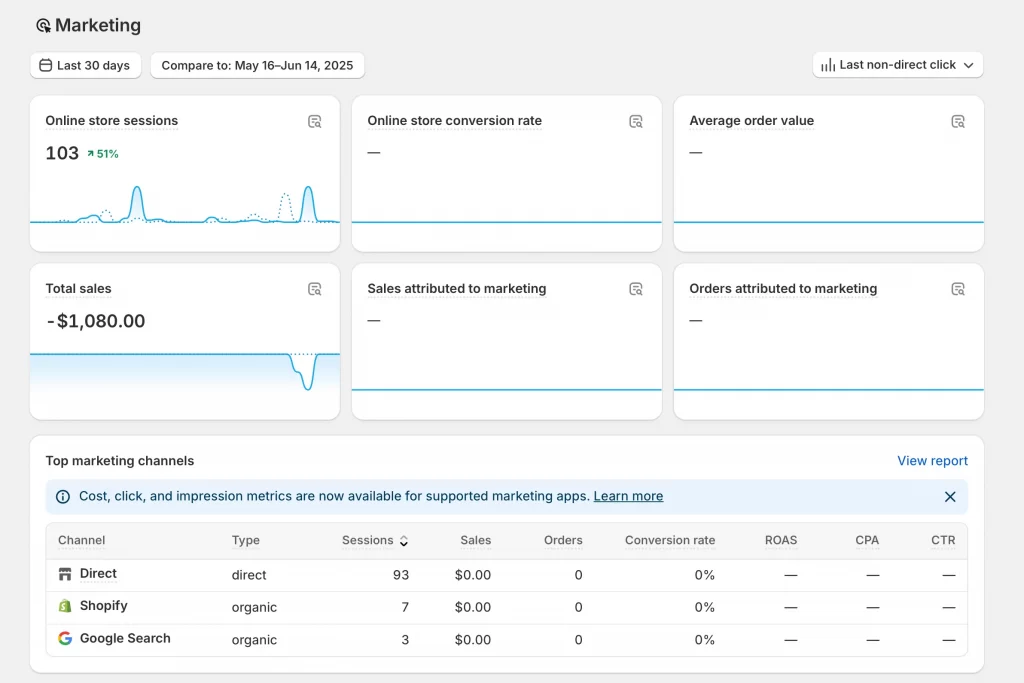Viewport: 1024px width, 683px height.
Task: Click the Type column header
Action: click(x=246, y=541)
